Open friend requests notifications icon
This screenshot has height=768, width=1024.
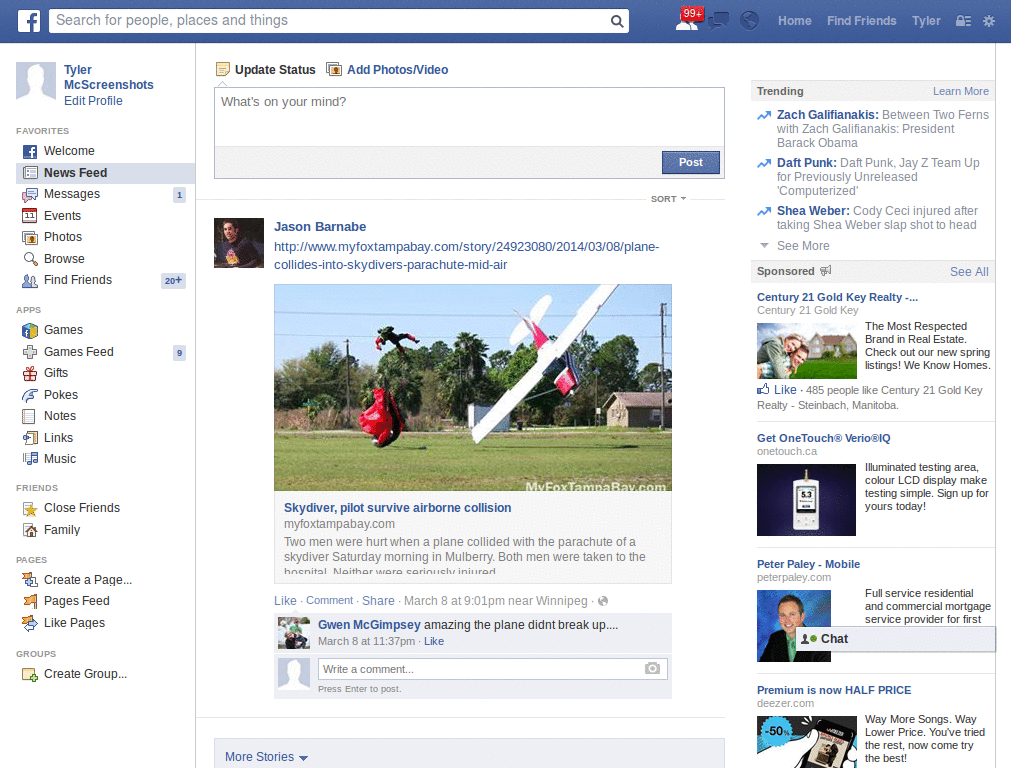[687, 21]
